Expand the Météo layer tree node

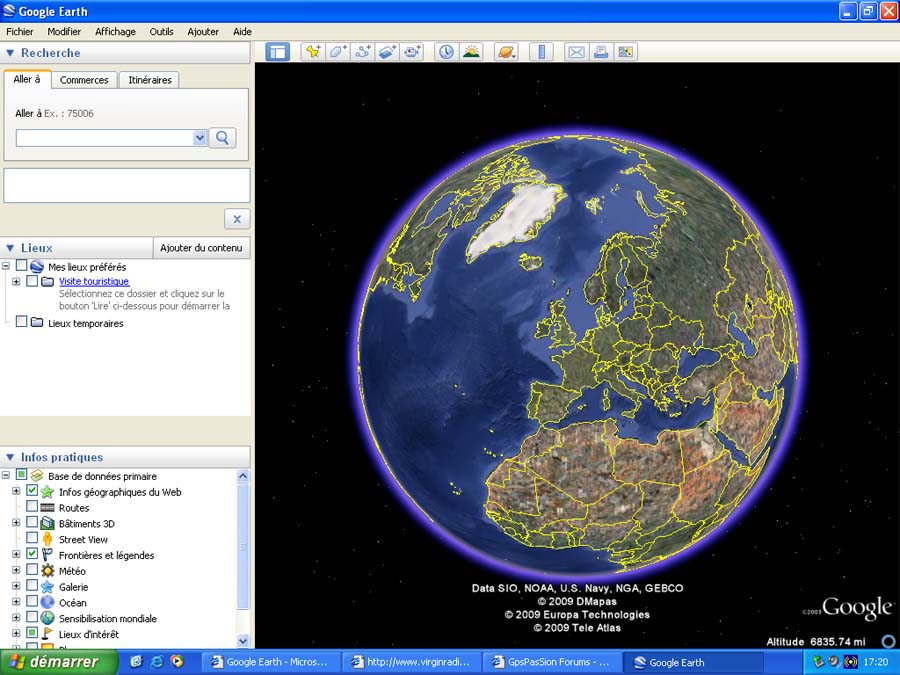[x=16, y=571]
